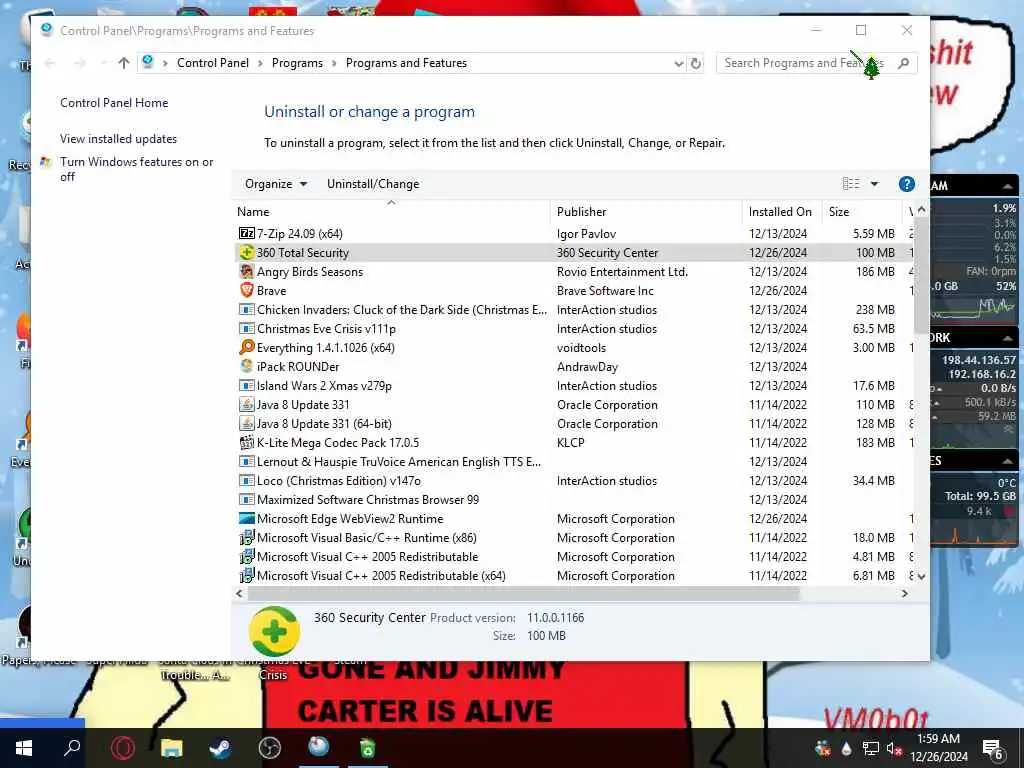Open Control Panel Home link
This screenshot has height=768, width=1024.
pyautogui.click(x=114, y=103)
